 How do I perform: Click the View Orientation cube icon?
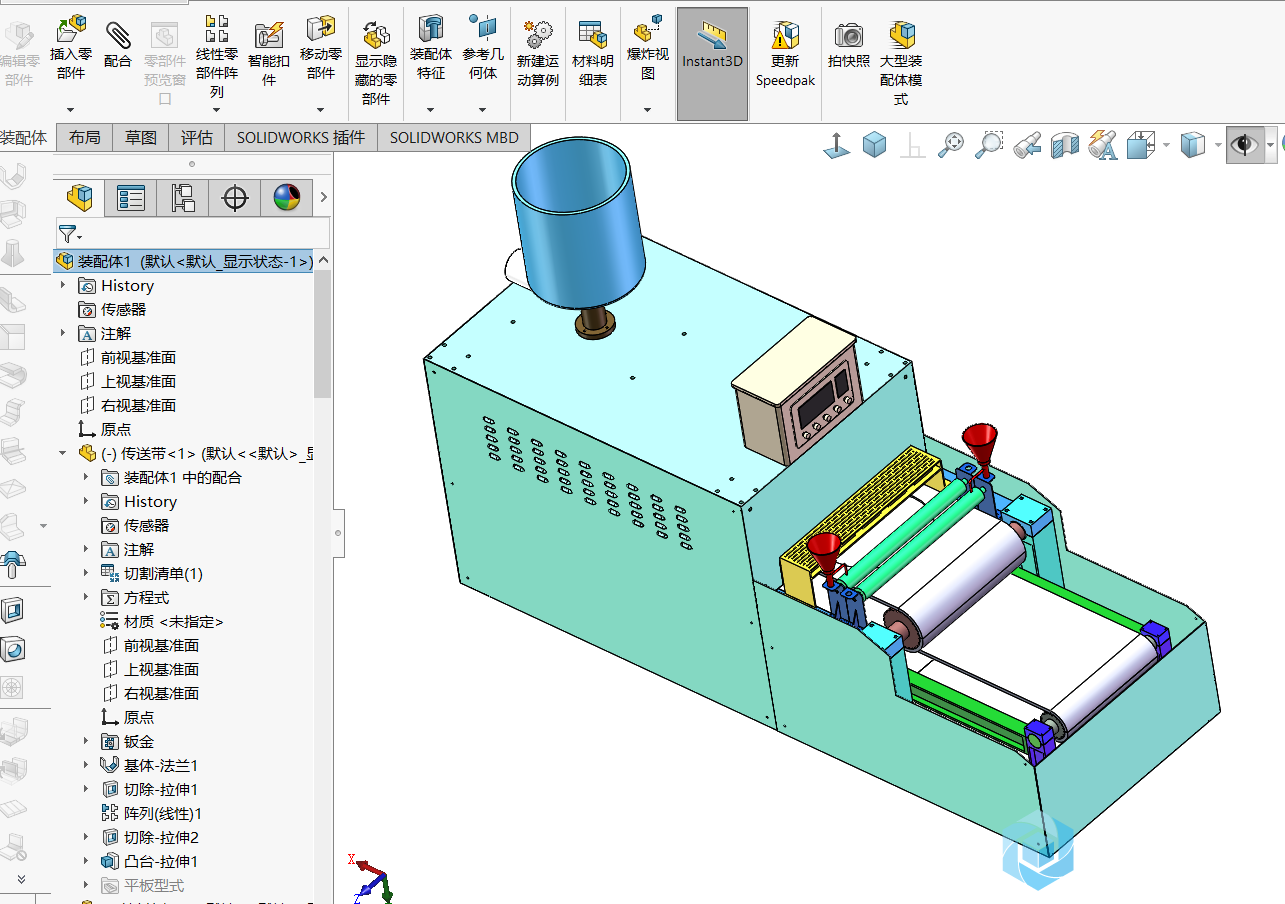tap(1141, 146)
